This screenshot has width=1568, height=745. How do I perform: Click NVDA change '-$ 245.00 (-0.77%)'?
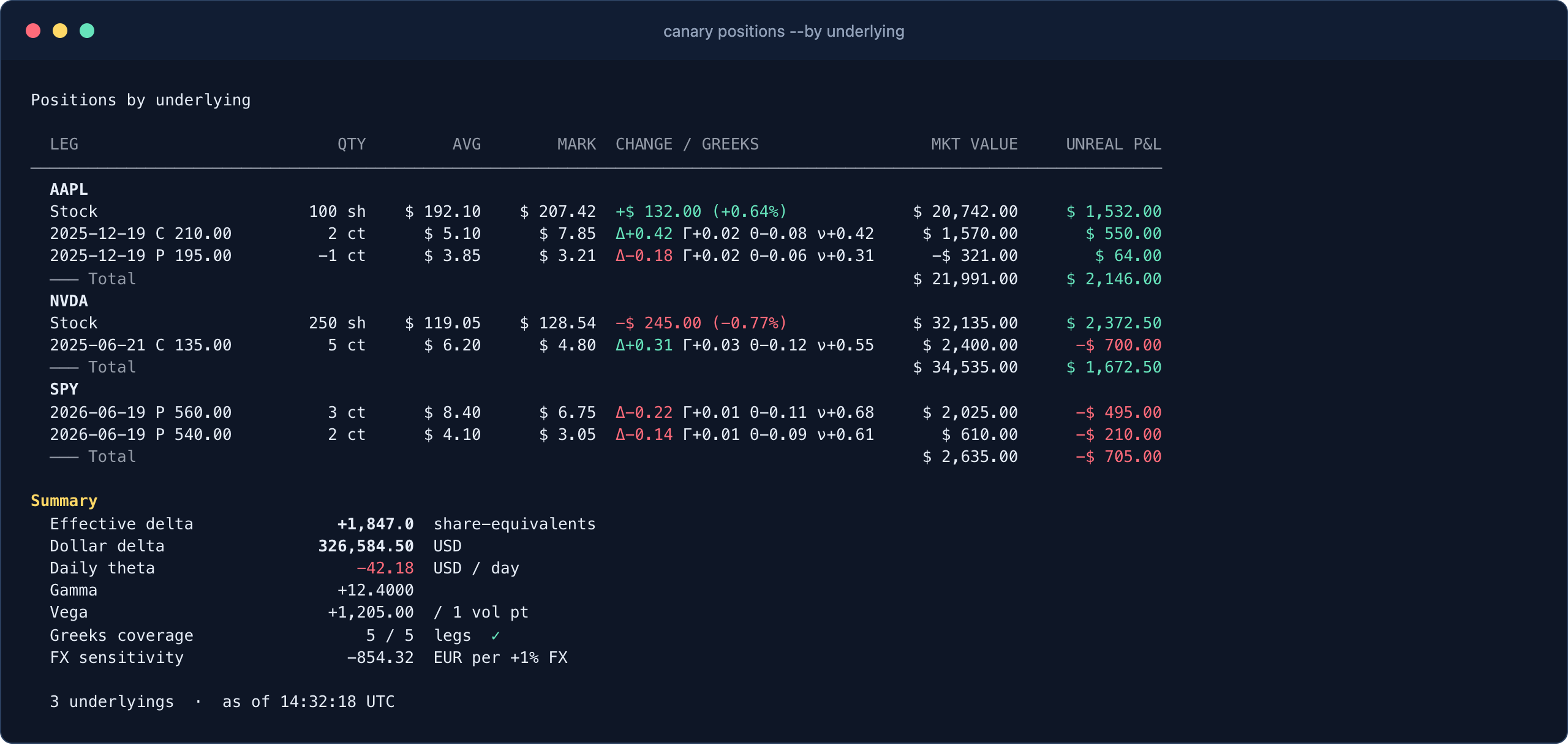(x=701, y=323)
